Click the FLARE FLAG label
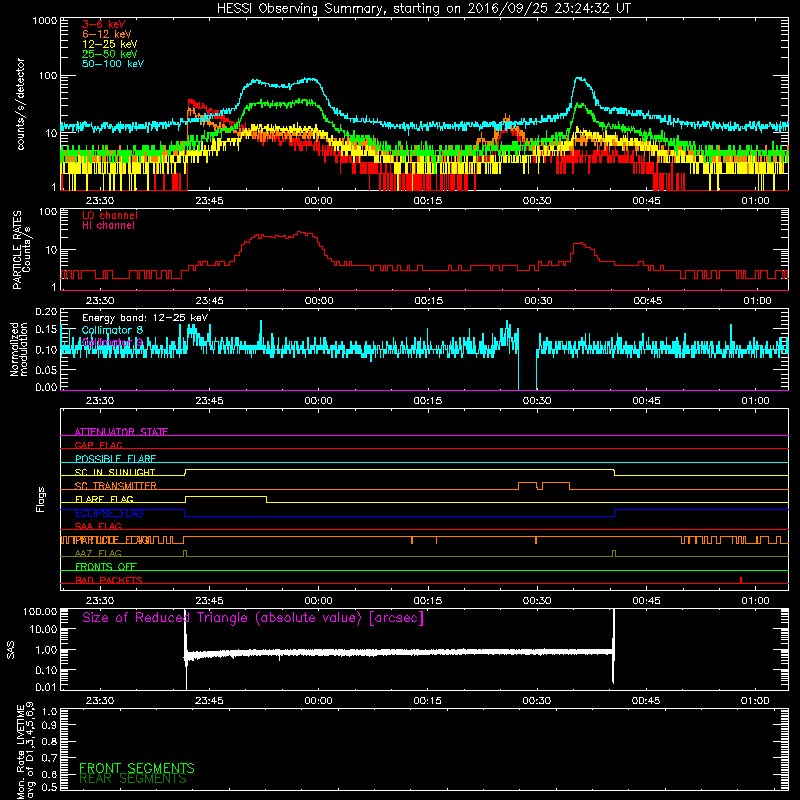Screen dimensions: 800x800 (x=104, y=499)
